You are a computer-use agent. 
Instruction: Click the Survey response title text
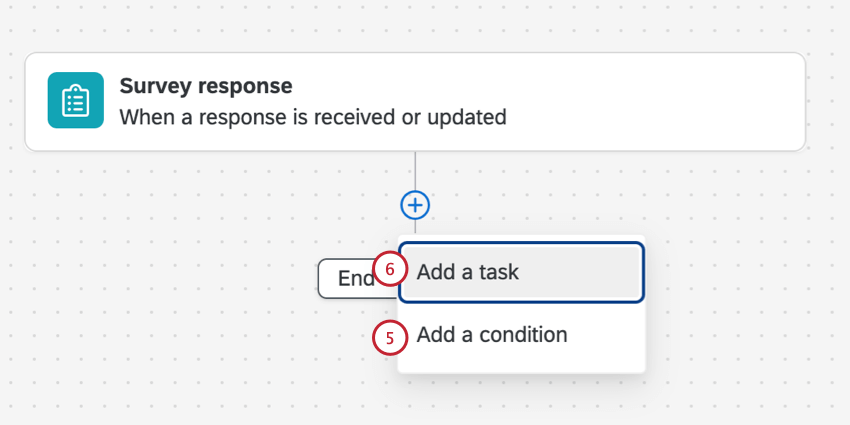pos(205,84)
